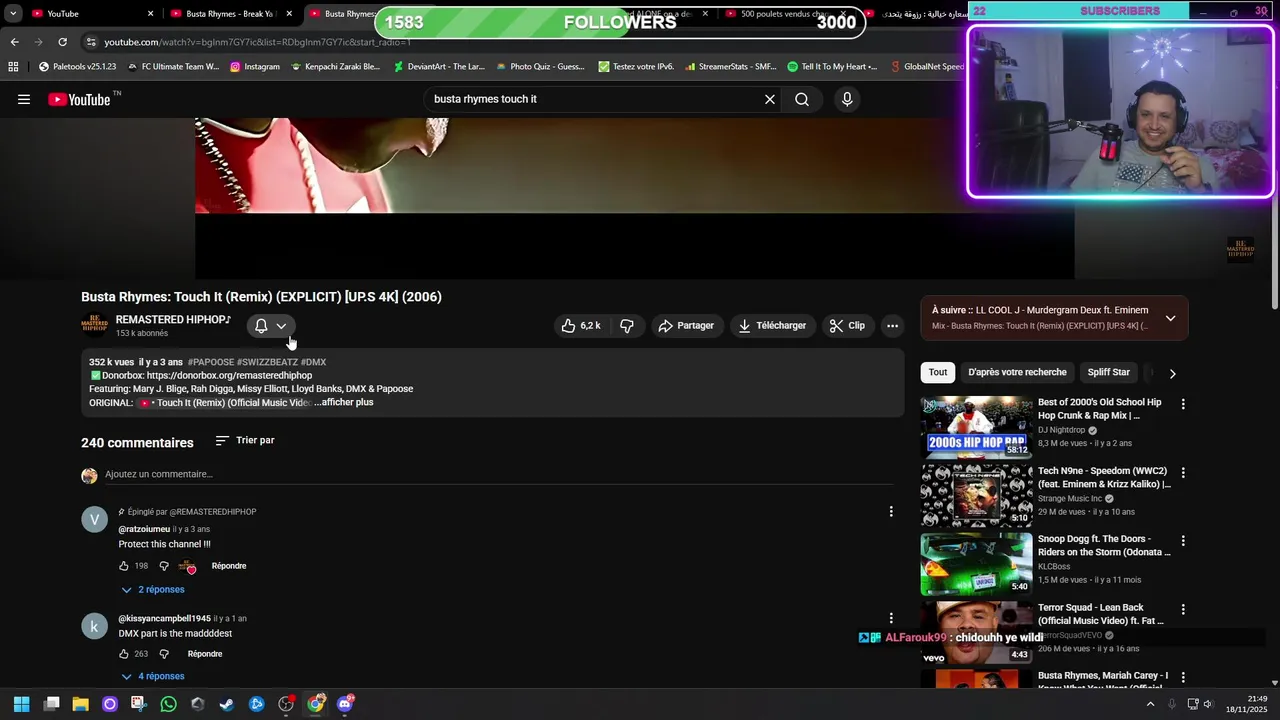Show hidden system tray icons chevron
Image resolution: width=1280 pixels, height=720 pixels.
[x=1150, y=704]
